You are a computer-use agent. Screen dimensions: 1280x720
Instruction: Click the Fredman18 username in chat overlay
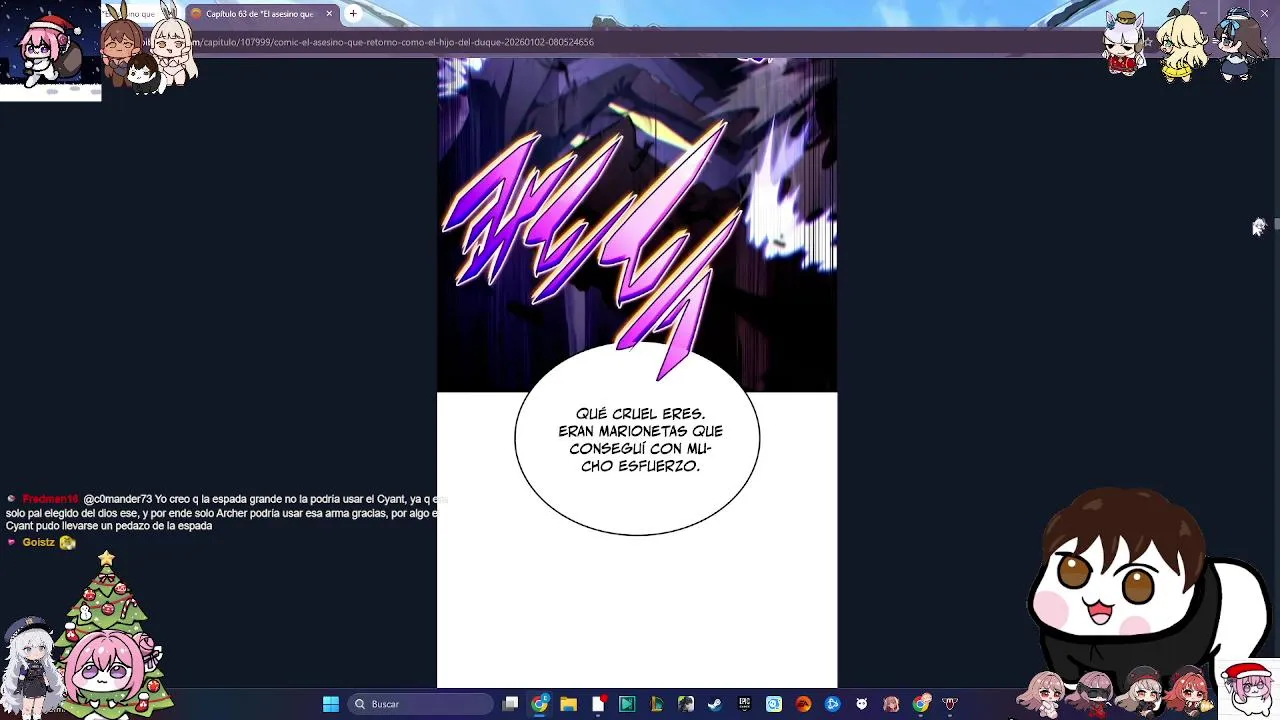coord(50,499)
